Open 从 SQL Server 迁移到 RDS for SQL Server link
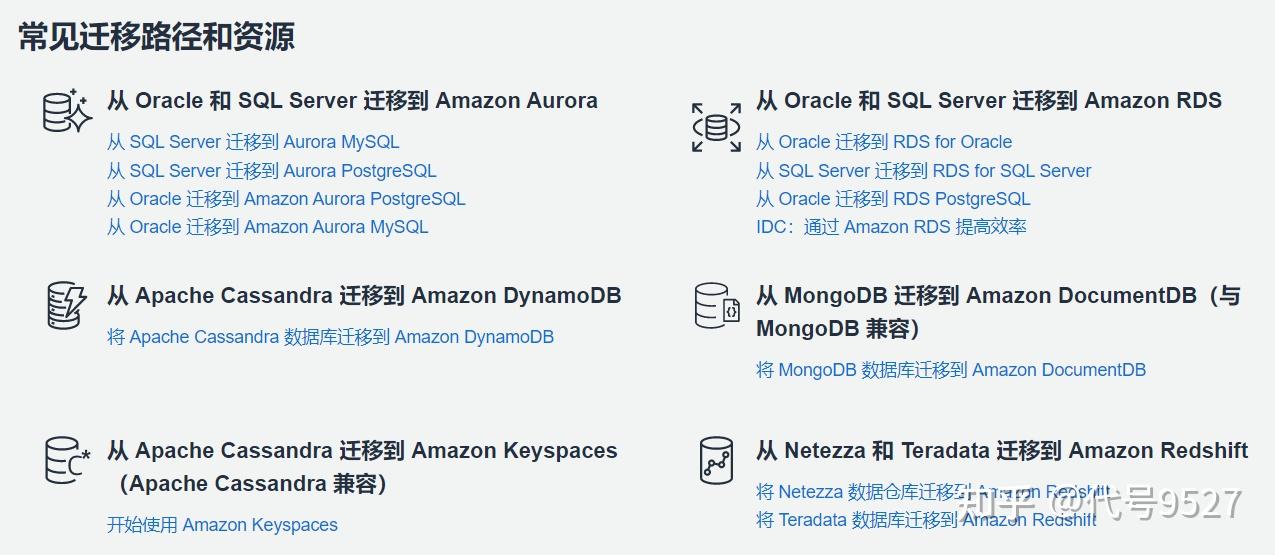The height and width of the screenshot is (555, 1275). (924, 171)
